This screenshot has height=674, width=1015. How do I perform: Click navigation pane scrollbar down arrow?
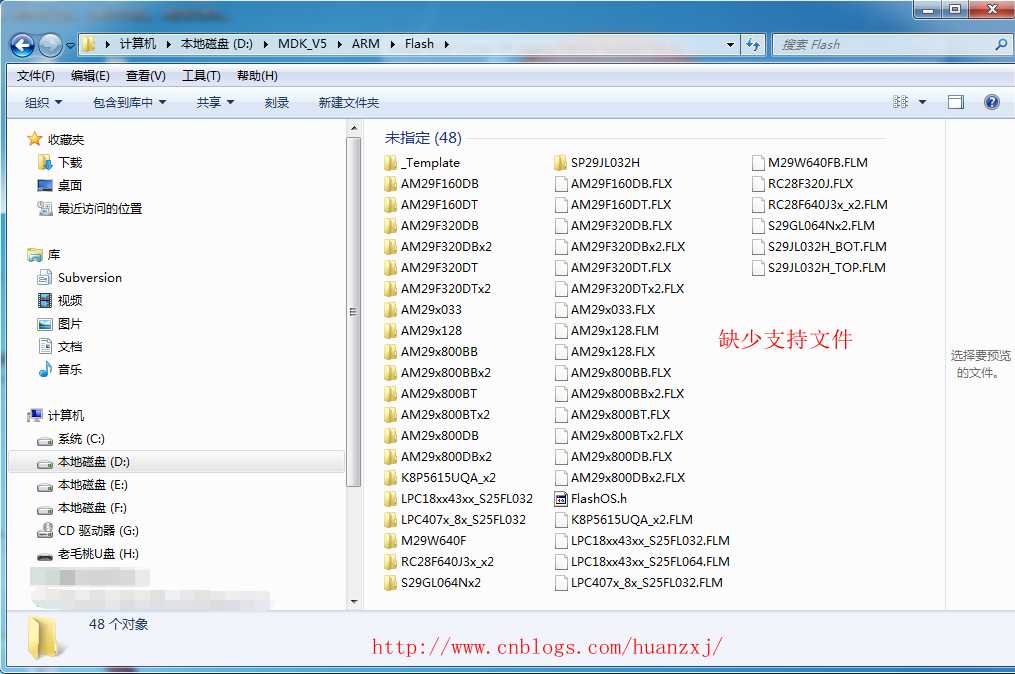(x=353, y=601)
